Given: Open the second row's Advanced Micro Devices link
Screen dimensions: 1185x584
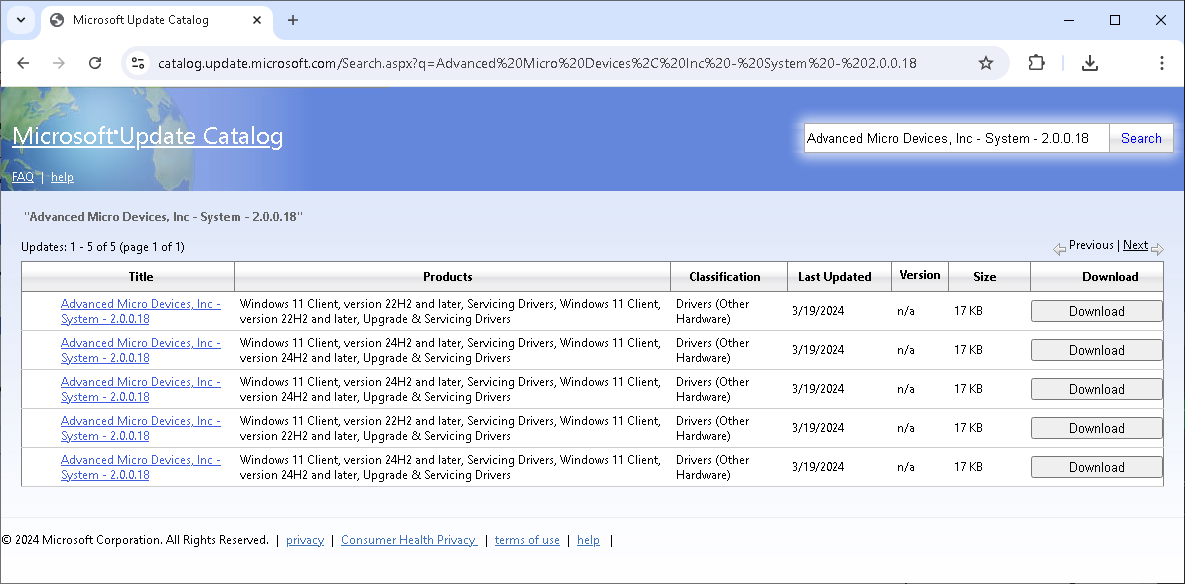Looking at the screenshot, I should [141, 351].
